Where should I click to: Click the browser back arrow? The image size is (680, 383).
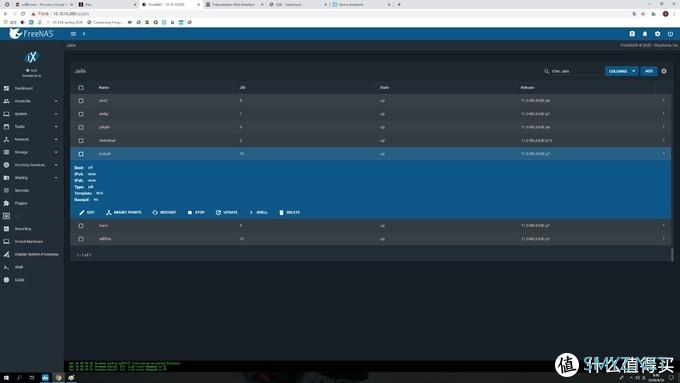tap(6, 14)
